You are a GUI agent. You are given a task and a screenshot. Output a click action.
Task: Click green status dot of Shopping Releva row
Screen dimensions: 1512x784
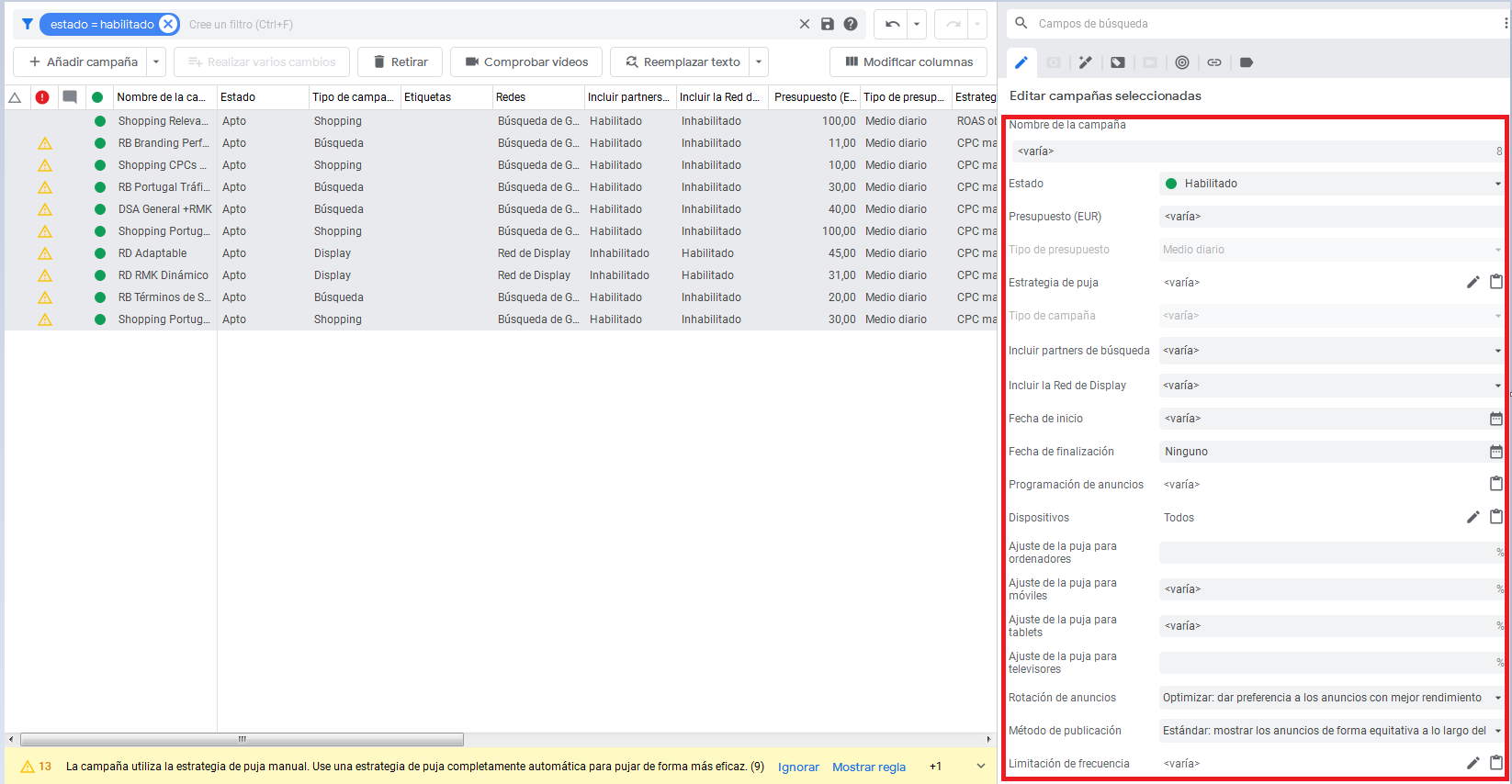[x=99, y=121]
